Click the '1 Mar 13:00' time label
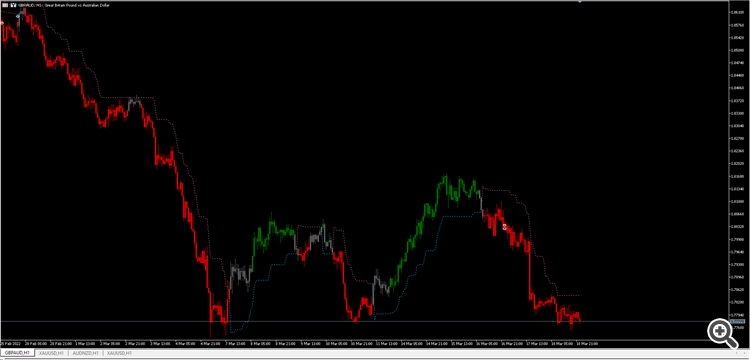This screenshot has width=750, height=360. click(85, 344)
